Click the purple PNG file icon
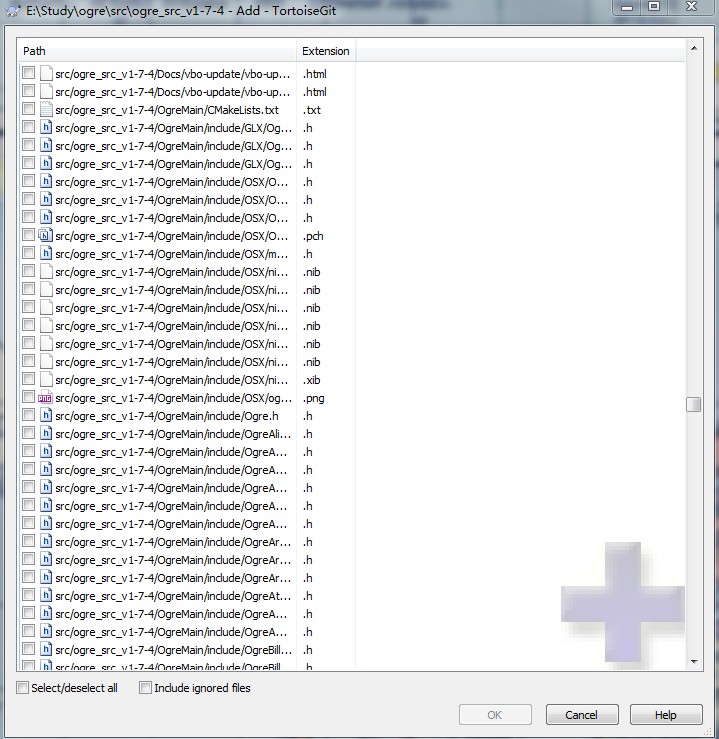The image size is (719, 739). tap(45, 398)
